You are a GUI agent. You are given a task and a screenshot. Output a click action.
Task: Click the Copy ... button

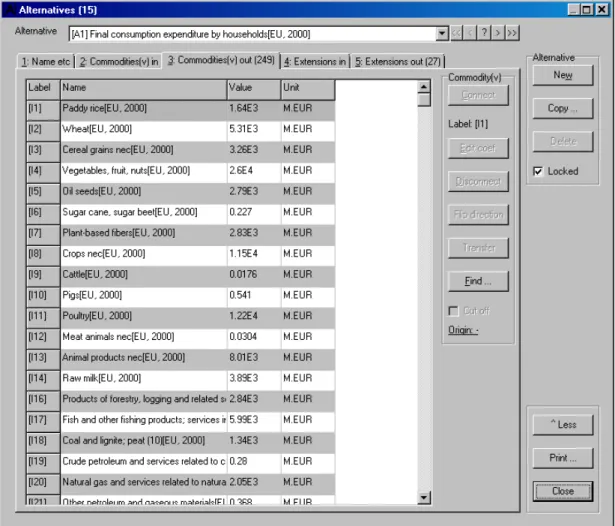[x=562, y=108]
